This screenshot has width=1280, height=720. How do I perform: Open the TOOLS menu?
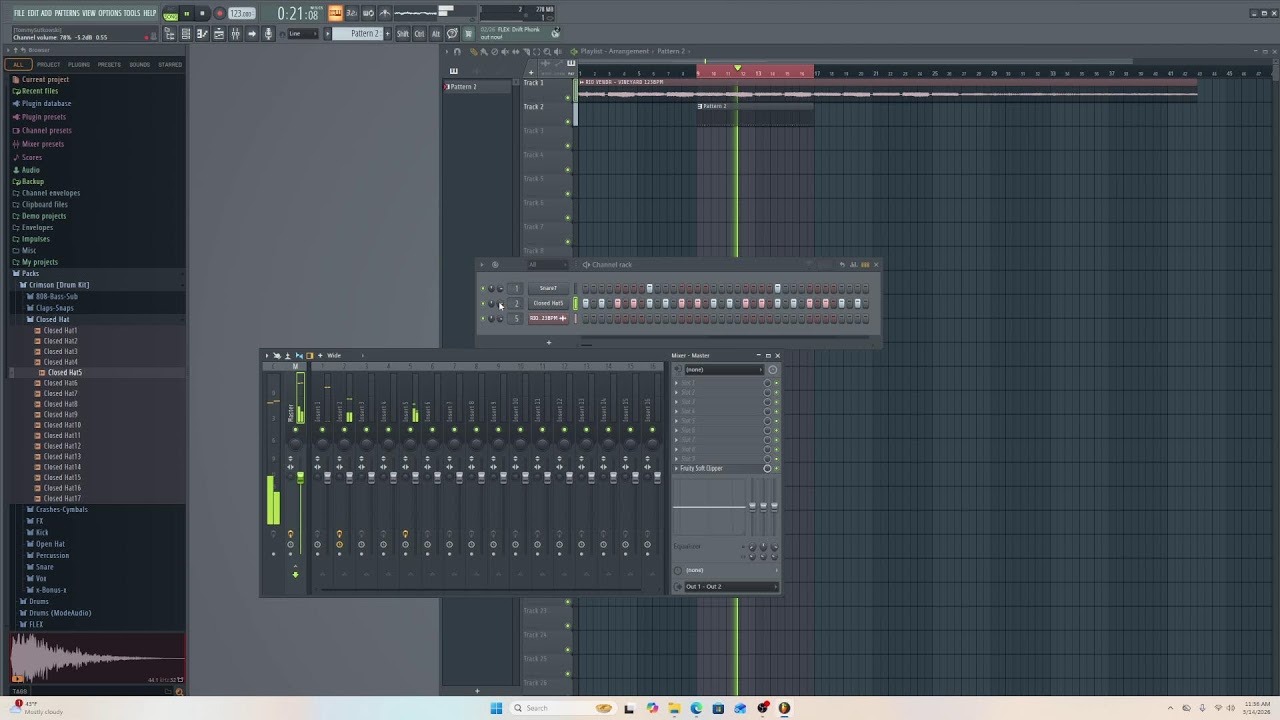(x=132, y=13)
